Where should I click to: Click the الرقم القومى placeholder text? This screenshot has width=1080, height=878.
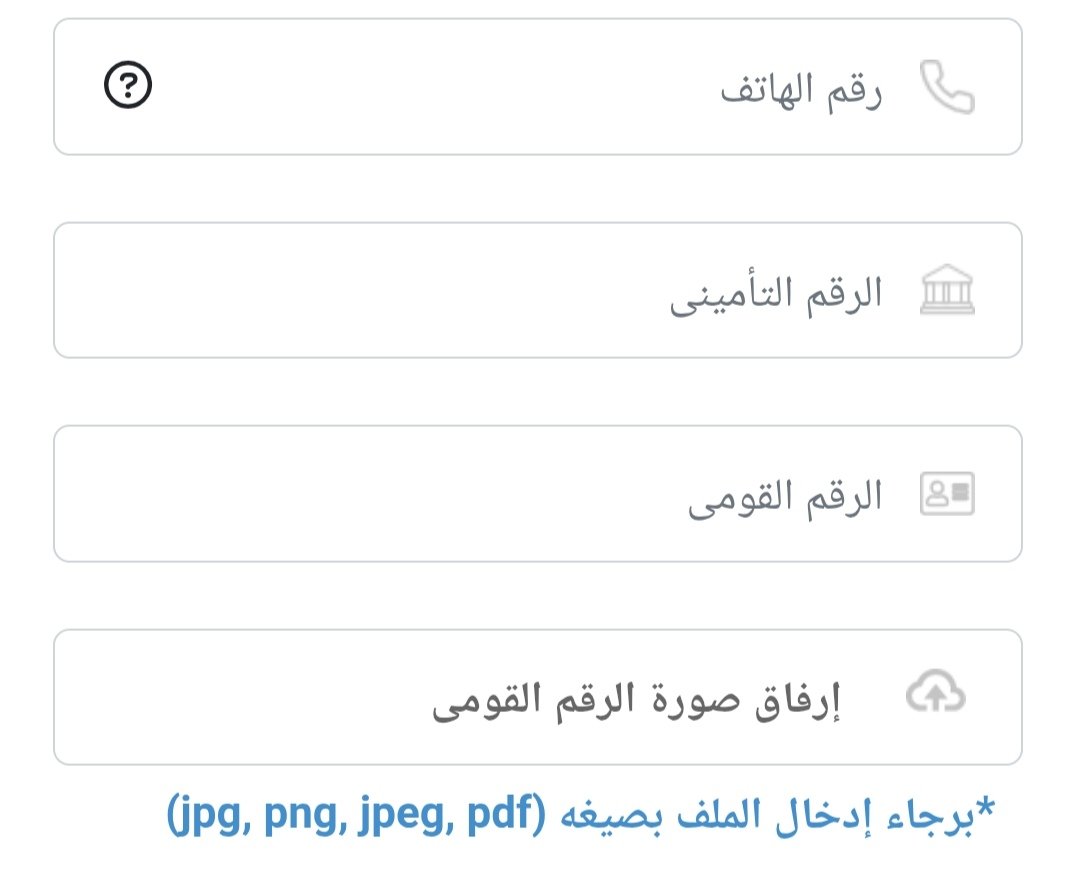point(785,497)
